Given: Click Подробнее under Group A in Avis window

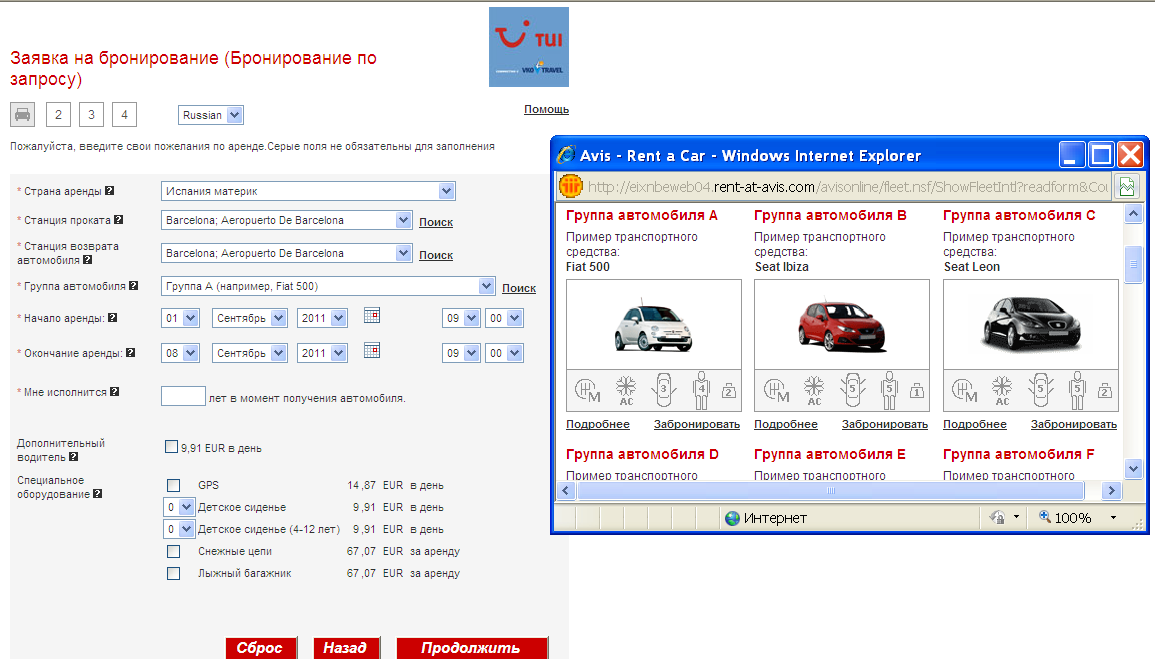Looking at the screenshot, I should click(x=598, y=424).
